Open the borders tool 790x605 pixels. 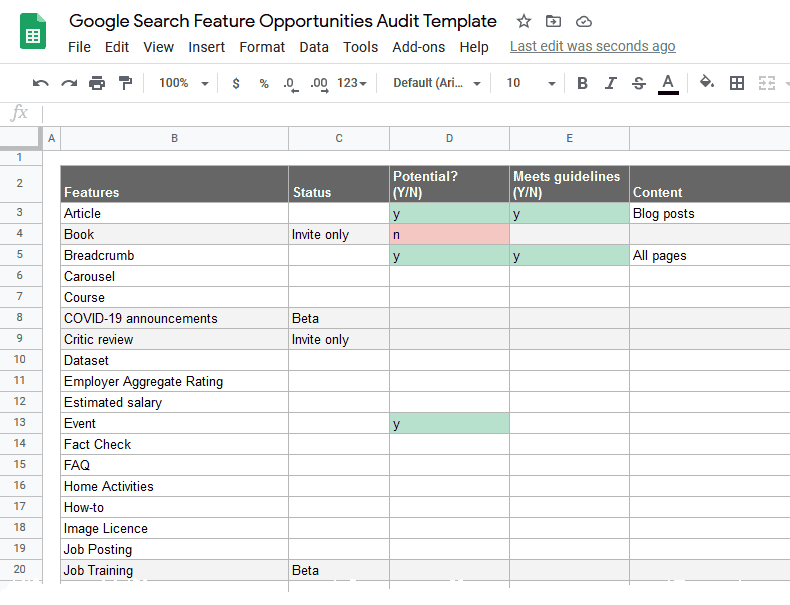737,83
